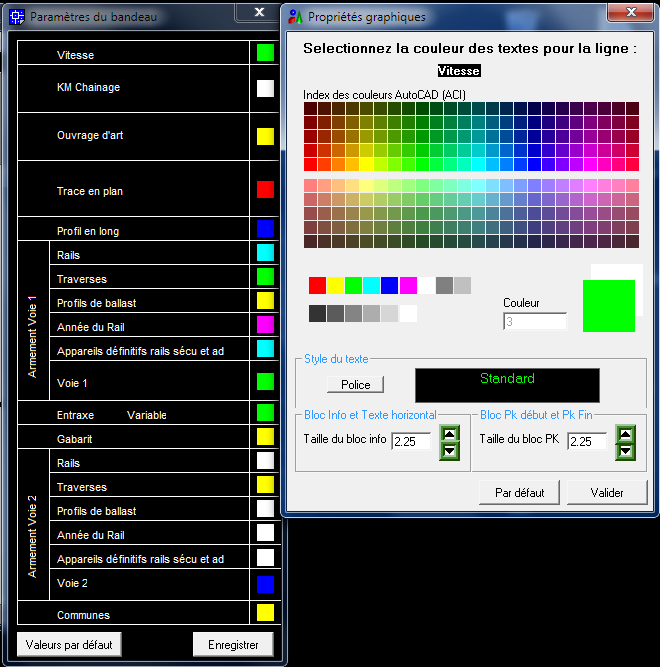Pick the cyan standard color swatch in palette
This screenshot has height=667, width=660.
pos(371,285)
